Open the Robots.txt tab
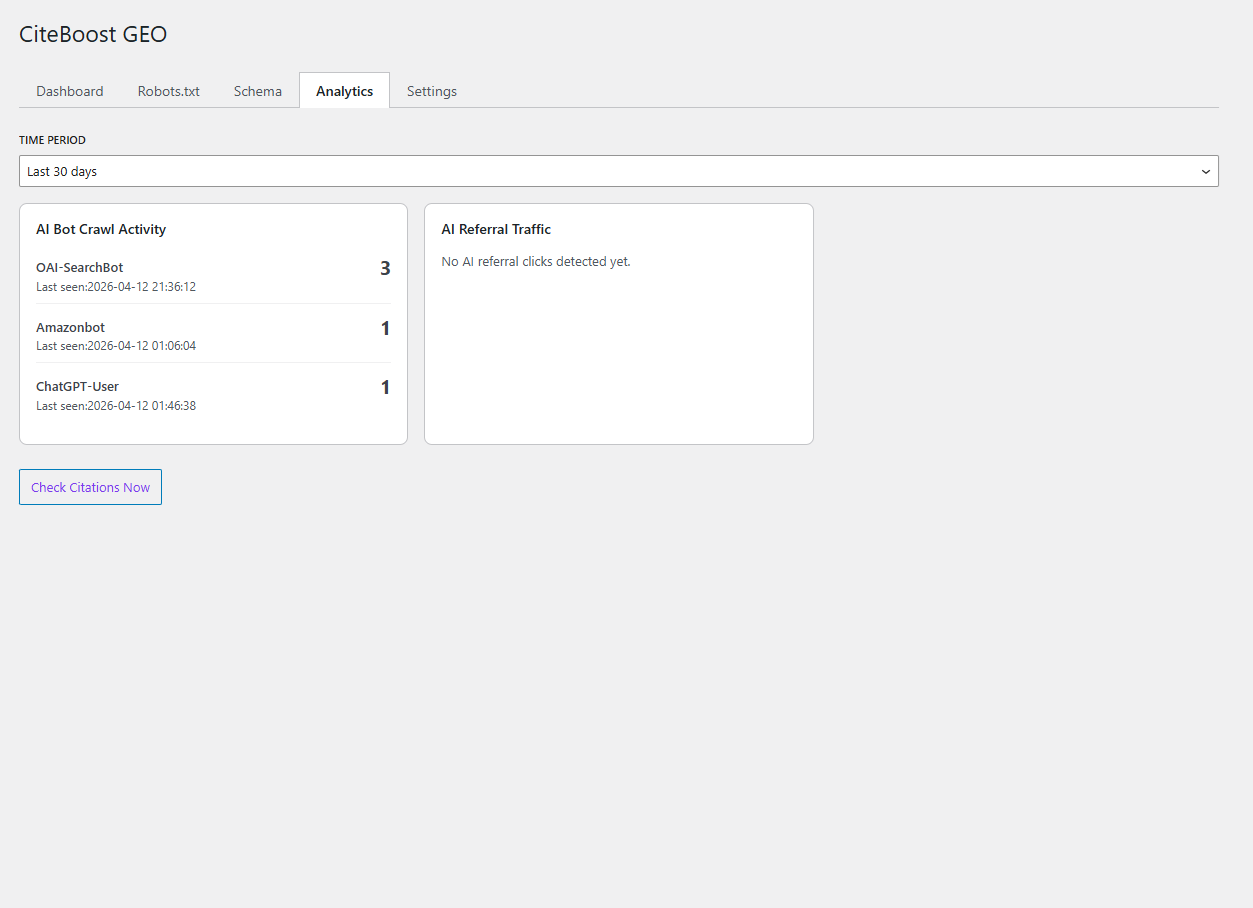 [168, 91]
